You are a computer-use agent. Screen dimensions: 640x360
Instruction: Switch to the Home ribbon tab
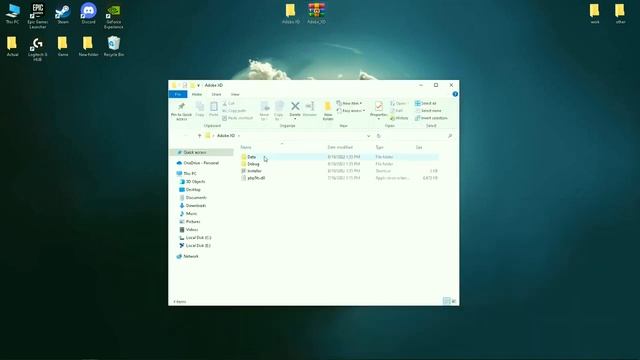[197, 94]
